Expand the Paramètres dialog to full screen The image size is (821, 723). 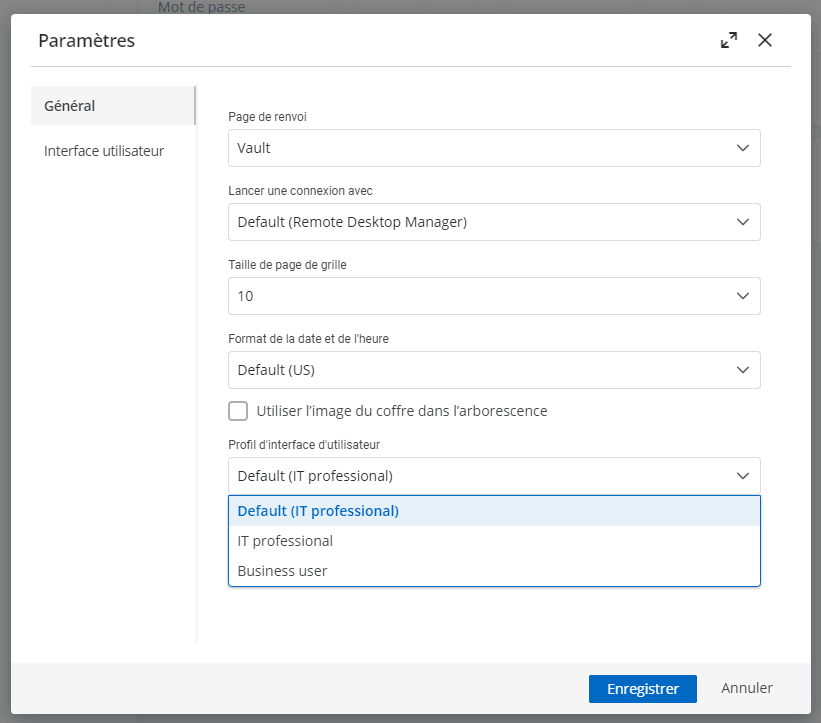[x=729, y=41]
